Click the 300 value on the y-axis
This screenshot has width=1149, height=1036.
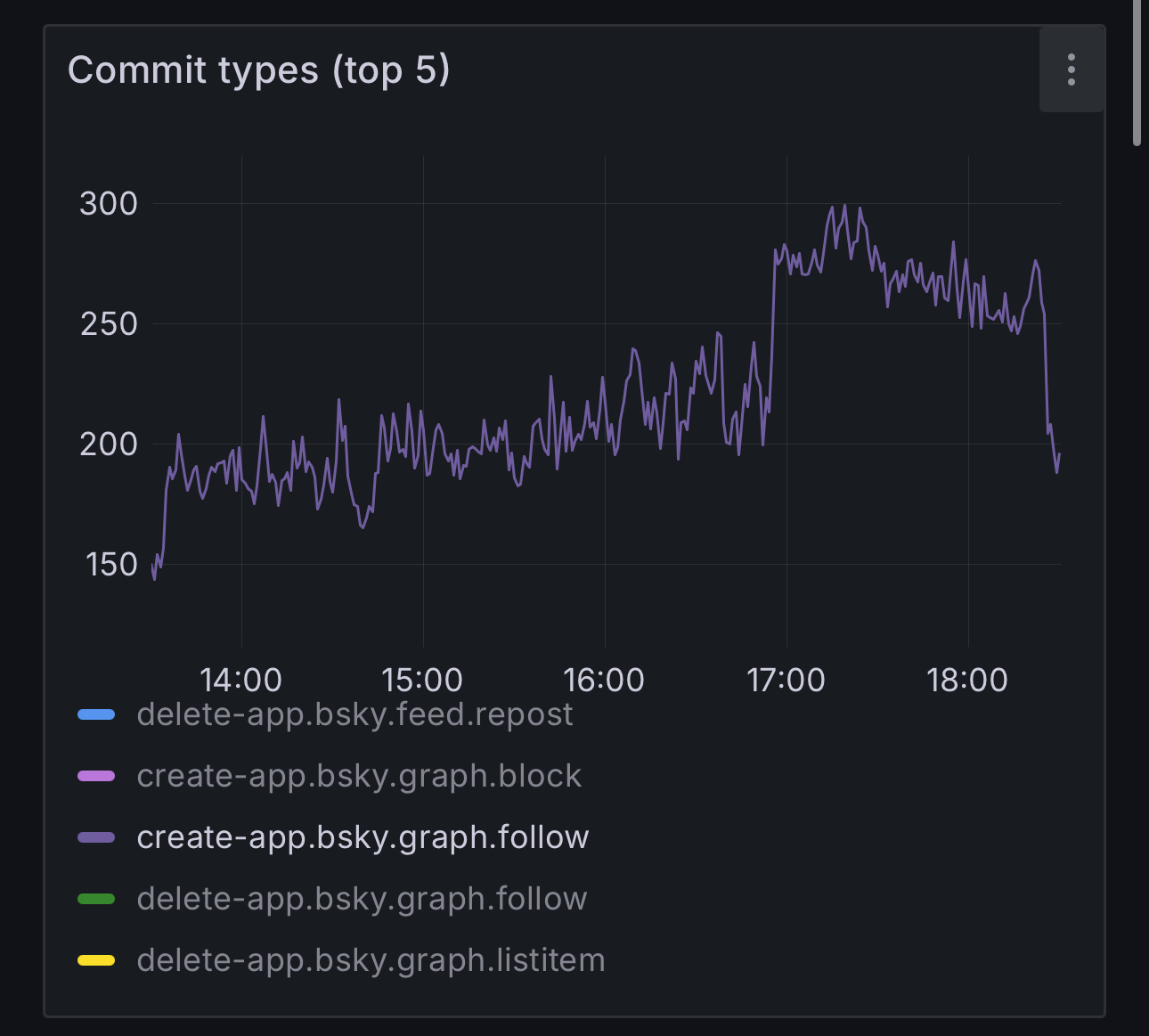[x=109, y=204]
